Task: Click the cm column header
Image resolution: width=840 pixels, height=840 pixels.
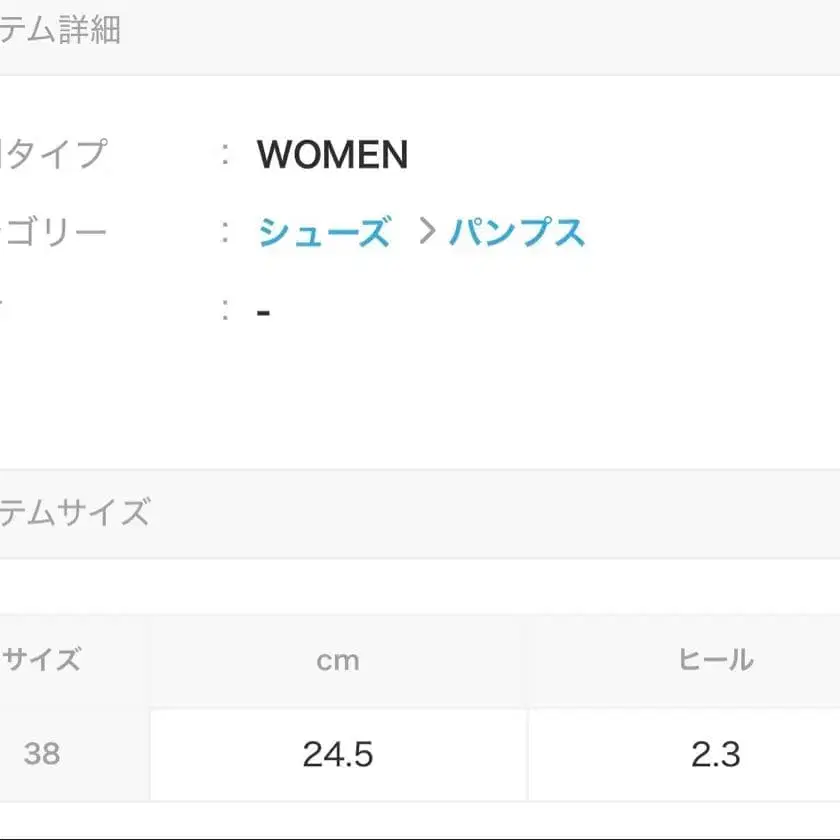Action: click(x=338, y=661)
